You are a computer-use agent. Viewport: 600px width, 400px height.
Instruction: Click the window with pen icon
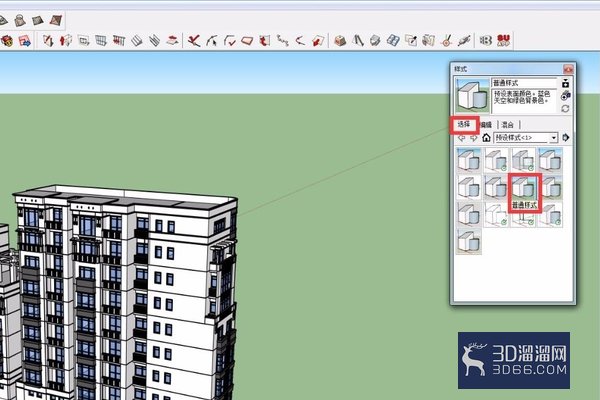pos(411,40)
